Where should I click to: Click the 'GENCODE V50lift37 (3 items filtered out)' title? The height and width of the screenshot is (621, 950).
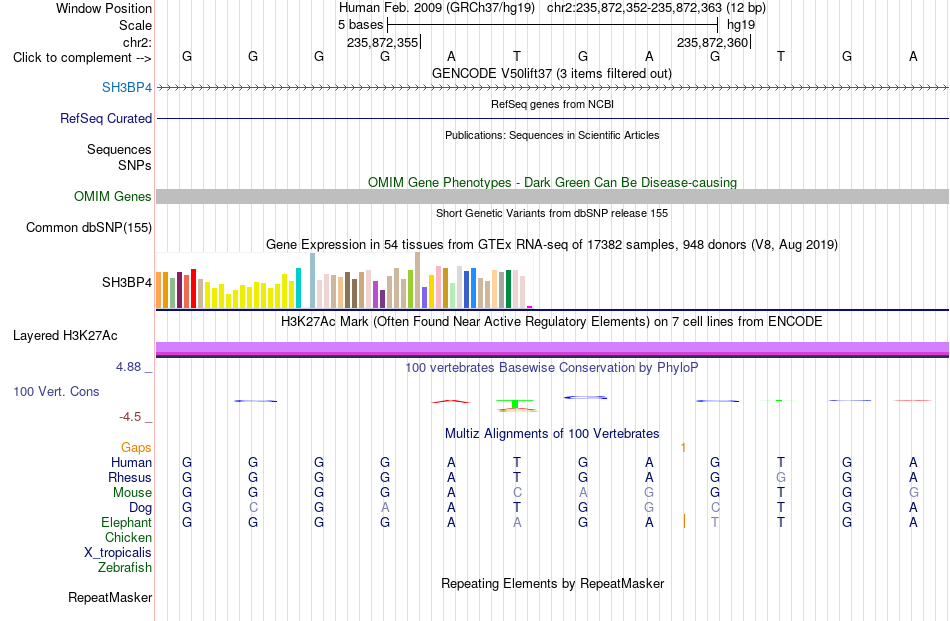pyautogui.click(x=551, y=73)
